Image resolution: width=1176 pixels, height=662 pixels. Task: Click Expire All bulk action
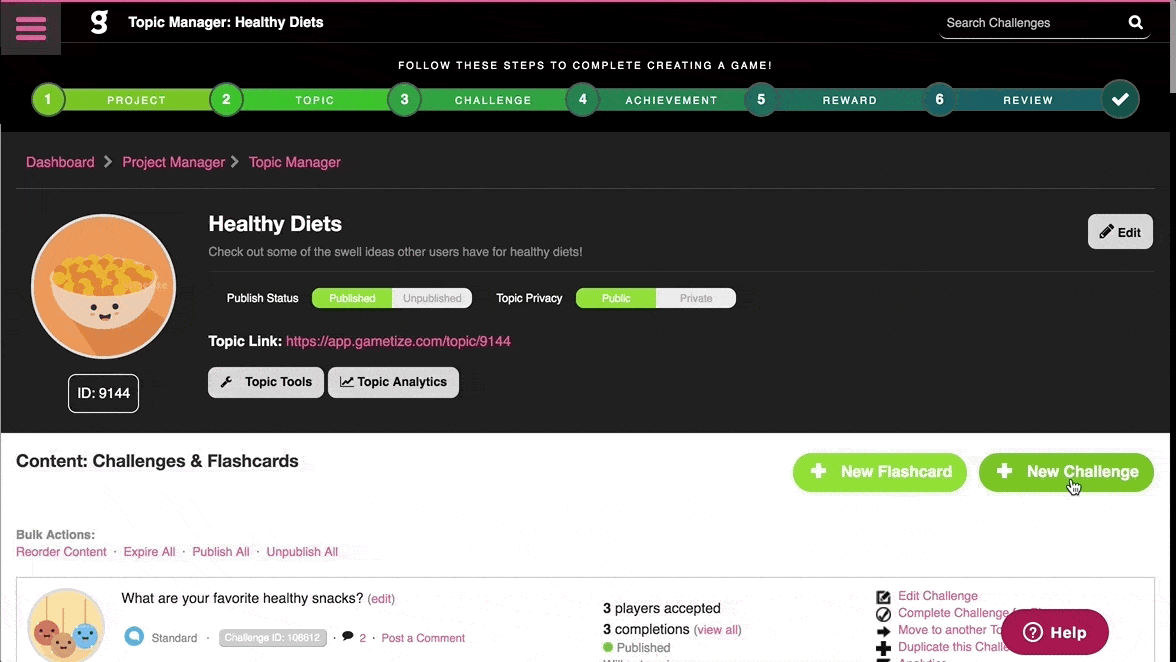click(x=149, y=552)
